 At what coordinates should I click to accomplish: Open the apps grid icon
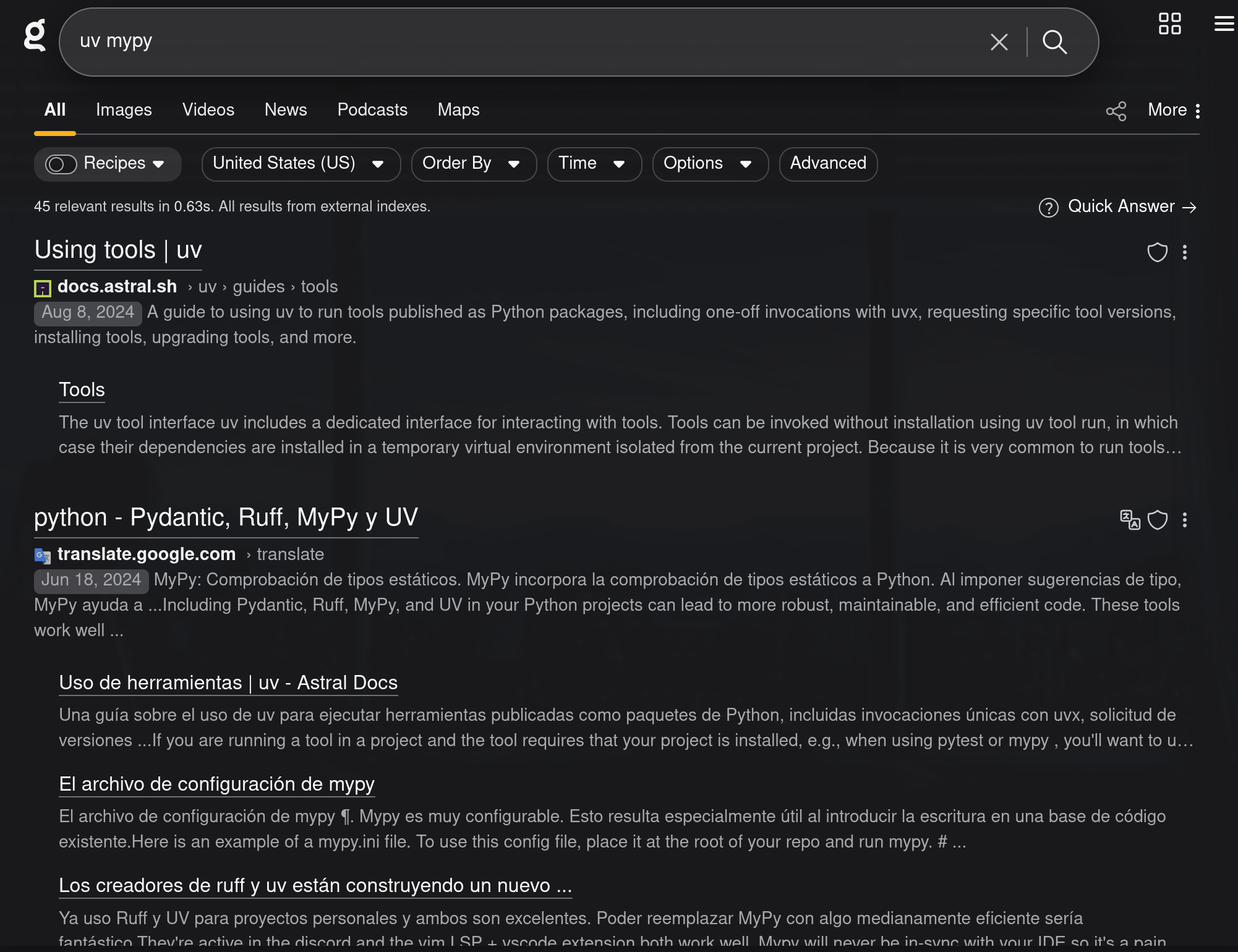click(x=1169, y=24)
